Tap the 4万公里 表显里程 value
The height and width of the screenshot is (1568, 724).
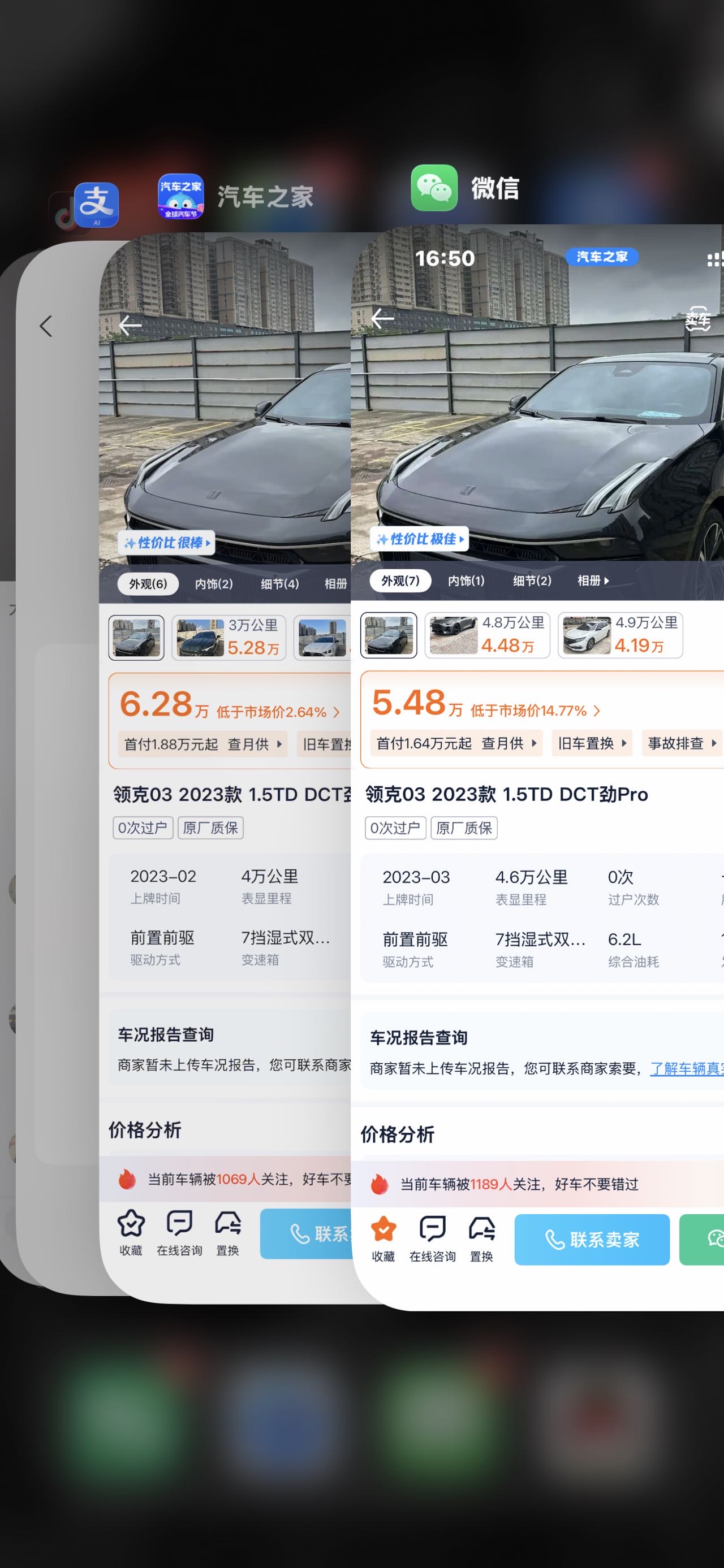pos(270,876)
